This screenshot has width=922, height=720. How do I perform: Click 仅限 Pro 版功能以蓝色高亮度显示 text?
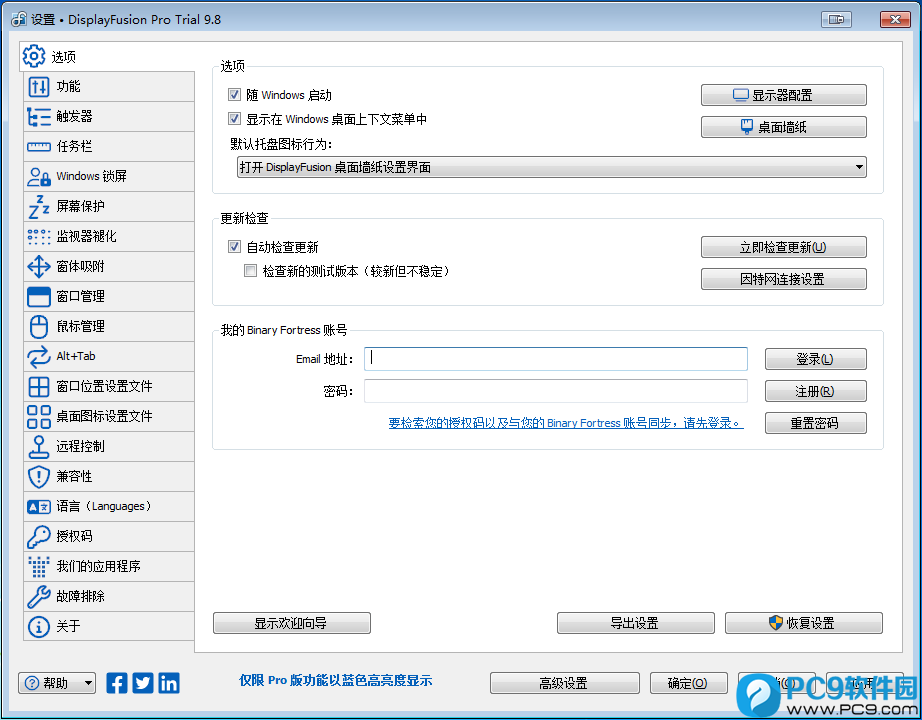(336, 681)
